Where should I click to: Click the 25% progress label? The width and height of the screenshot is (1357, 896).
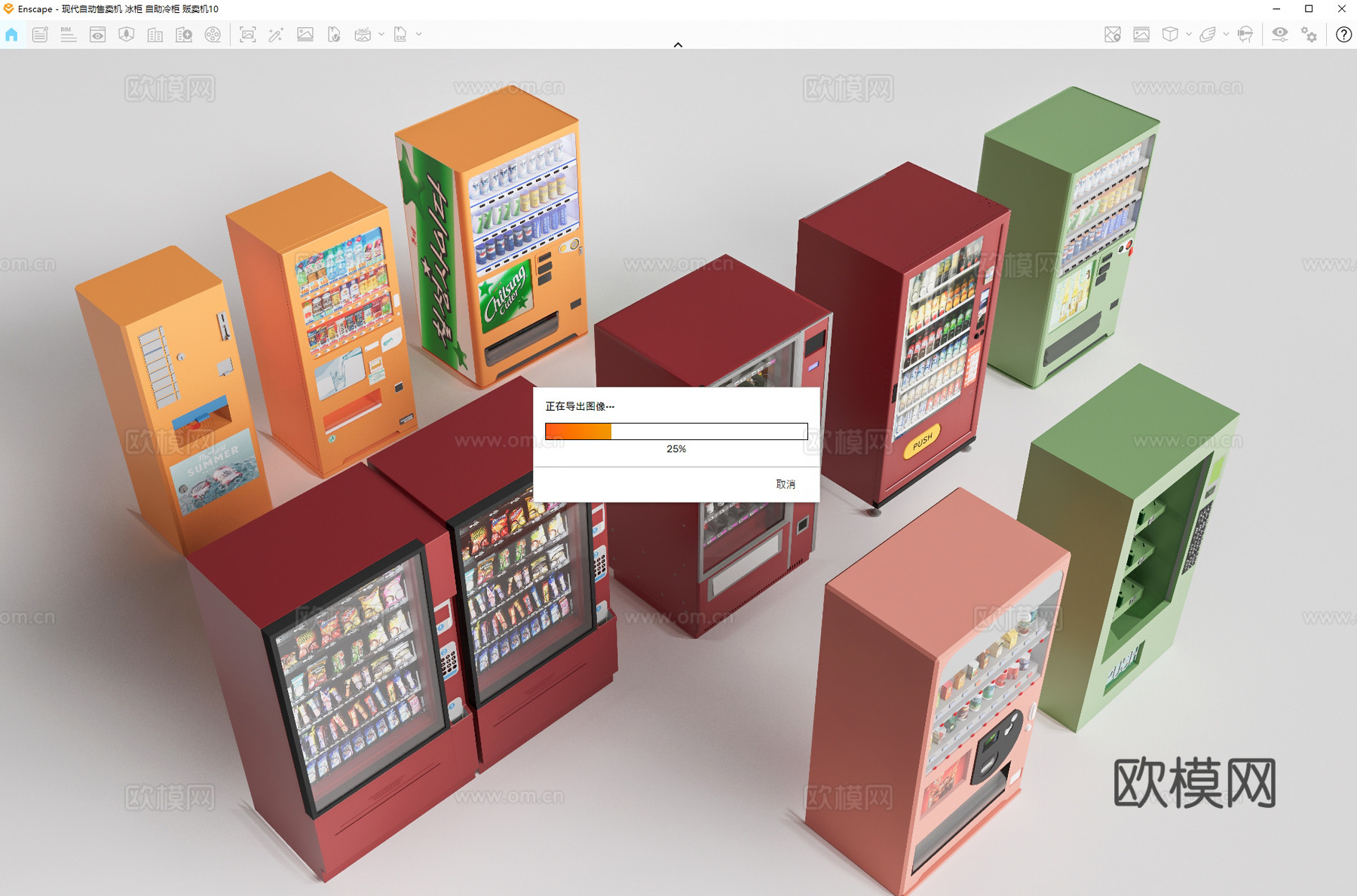tap(676, 449)
